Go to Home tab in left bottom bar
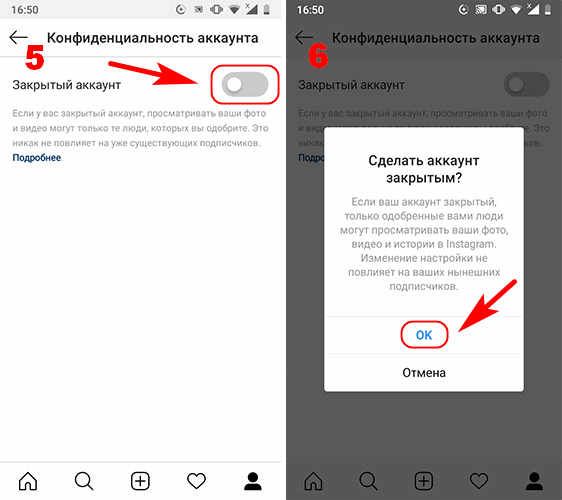This screenshot has height=500, width=562. pyautogui.click(x=28, y=481)
